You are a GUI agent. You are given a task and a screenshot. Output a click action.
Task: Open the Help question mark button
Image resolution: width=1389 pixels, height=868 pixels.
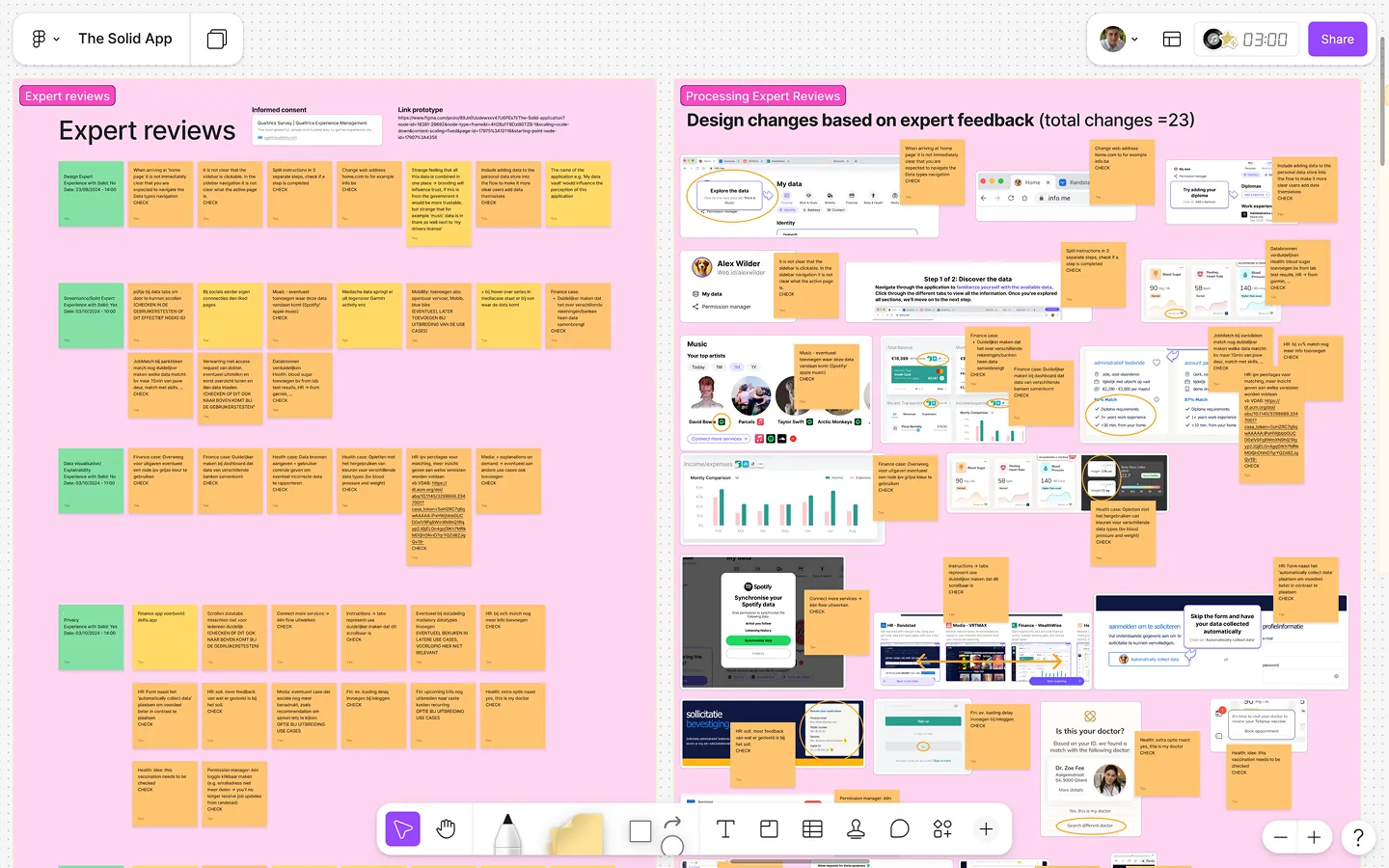click(x=1358, y=837)
